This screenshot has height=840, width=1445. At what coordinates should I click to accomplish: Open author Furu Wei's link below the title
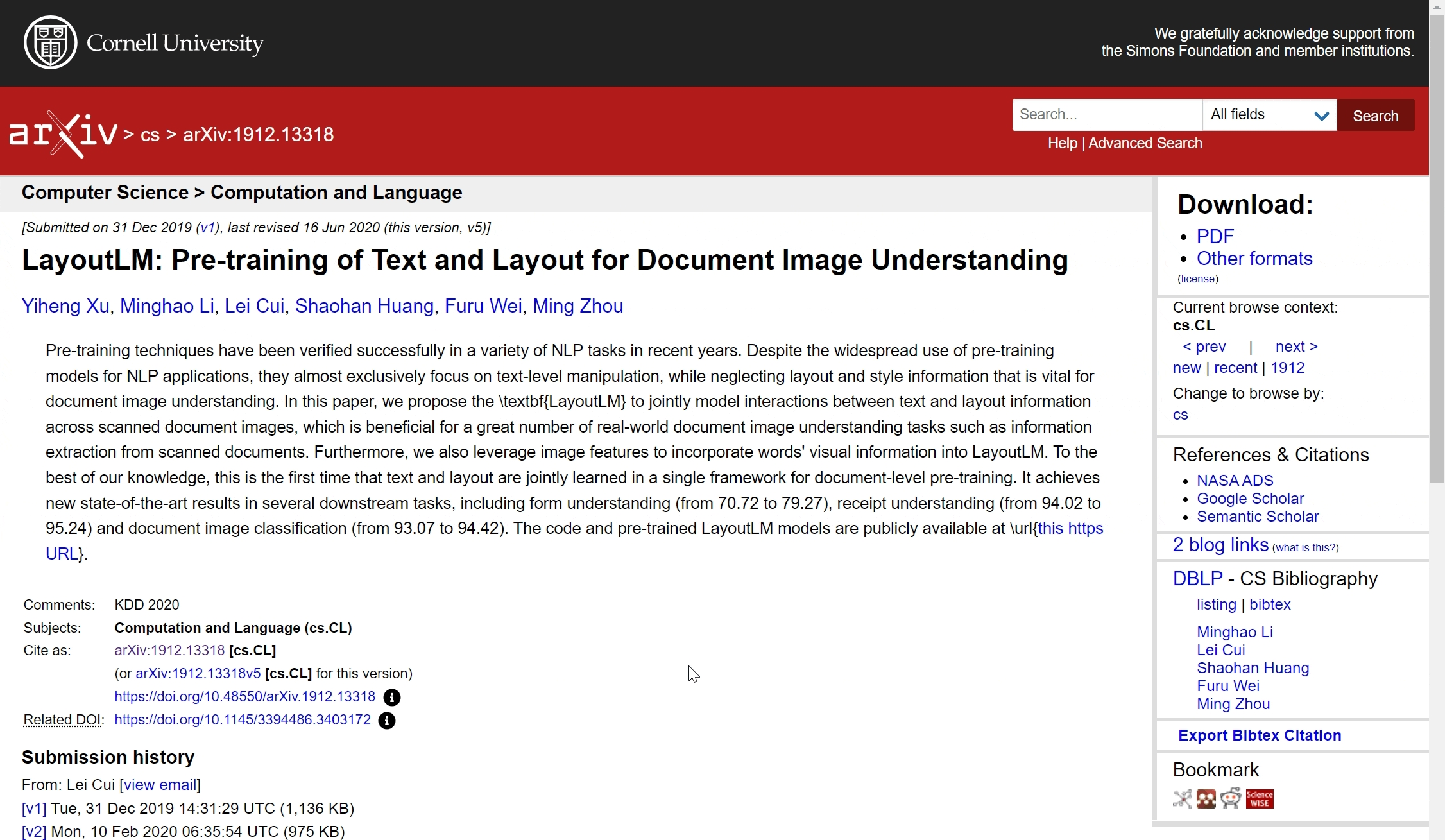pyautogui.click(x=483, y=306)
